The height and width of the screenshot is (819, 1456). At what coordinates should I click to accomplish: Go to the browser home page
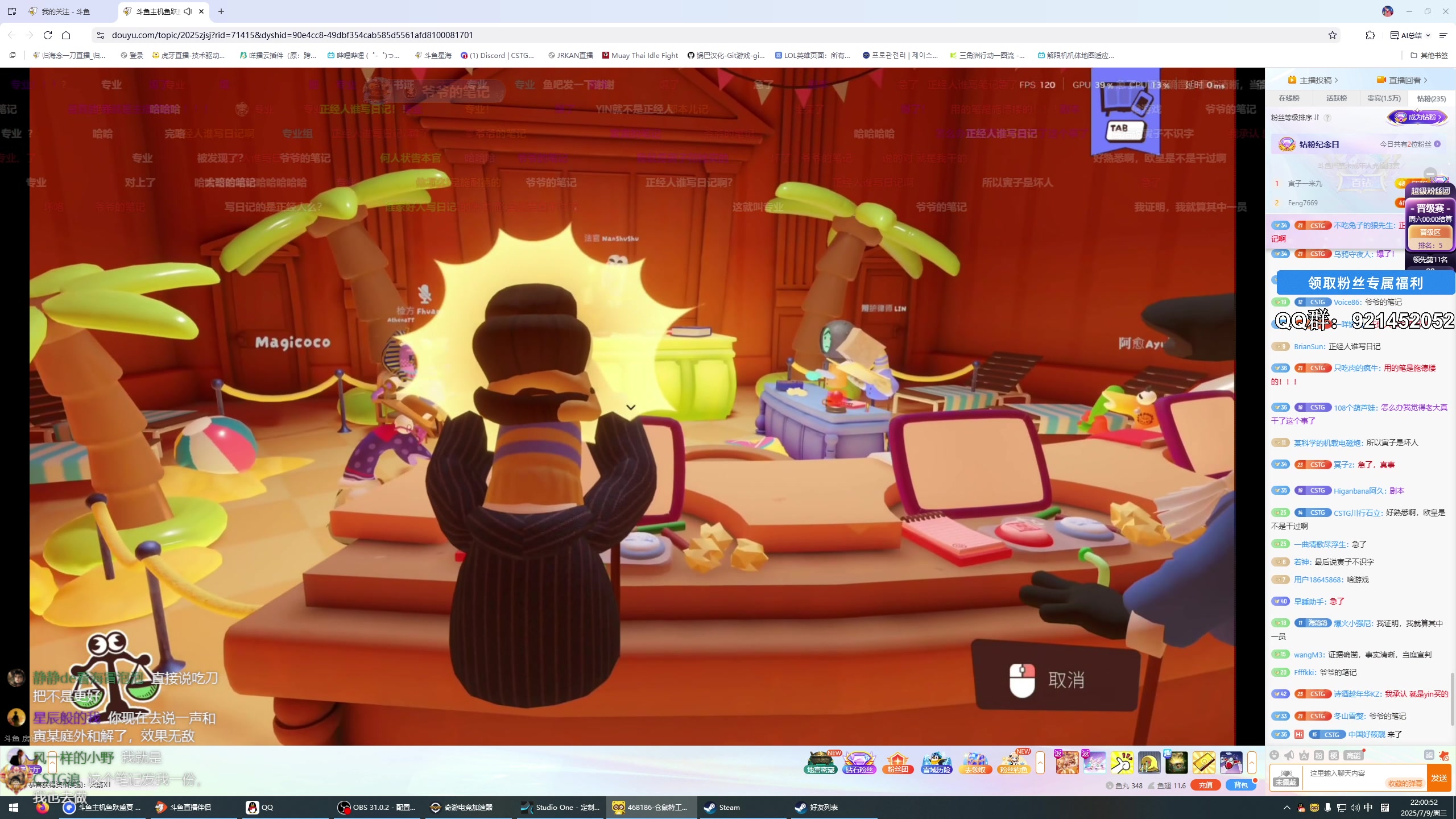[x=66, y=35]
